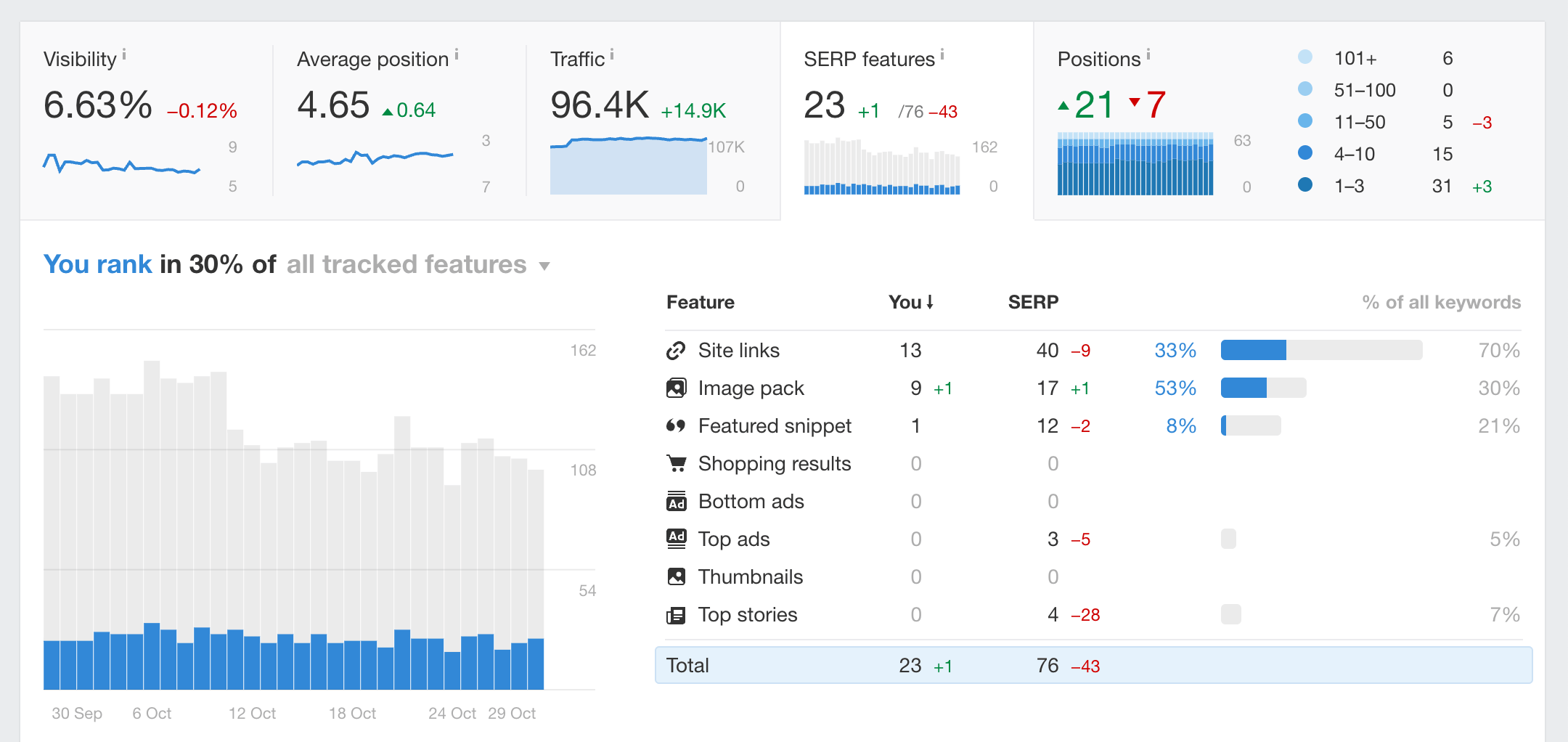Click the Shopping results cart icon
Image resolution: width=1568 pixels, height=742 pixels.
pyautogui.click(x=677, y=463)
